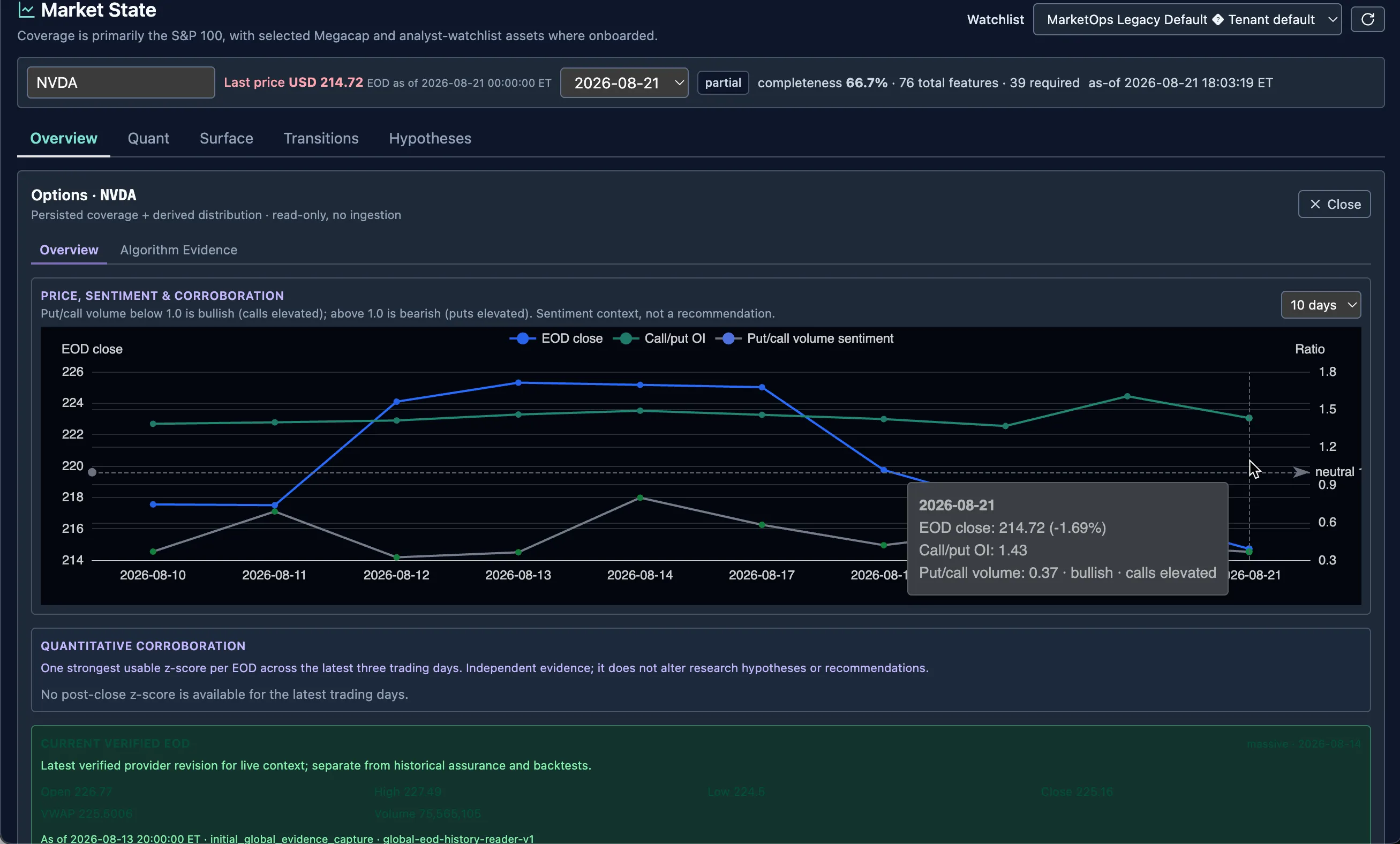Click 'Latest verified provider revision' description text
1400x844 pixels.
click(316, 765)
